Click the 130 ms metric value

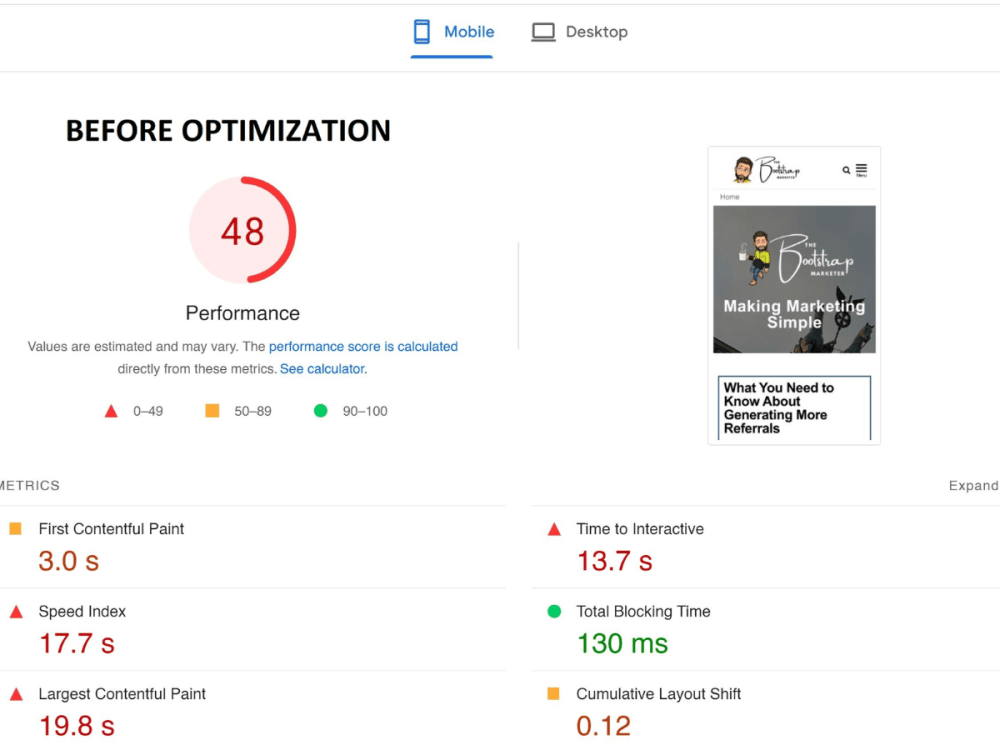click(622, 643)
